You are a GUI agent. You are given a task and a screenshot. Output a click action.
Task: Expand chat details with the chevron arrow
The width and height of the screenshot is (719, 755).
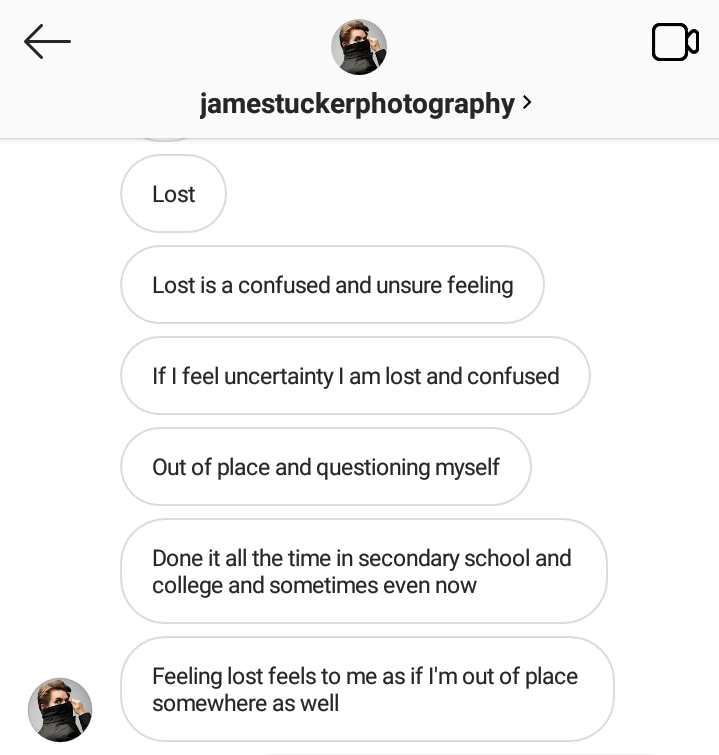pyautogui.click(x=527, y=102)
